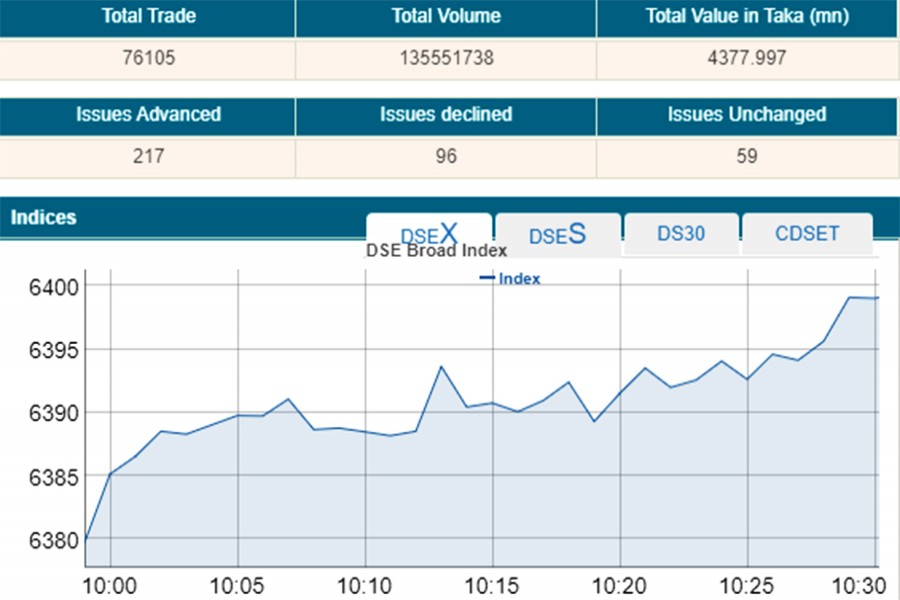Click the Total Value in Taka header
Viewport: 900px width, 600px height.
coord(746,17)
